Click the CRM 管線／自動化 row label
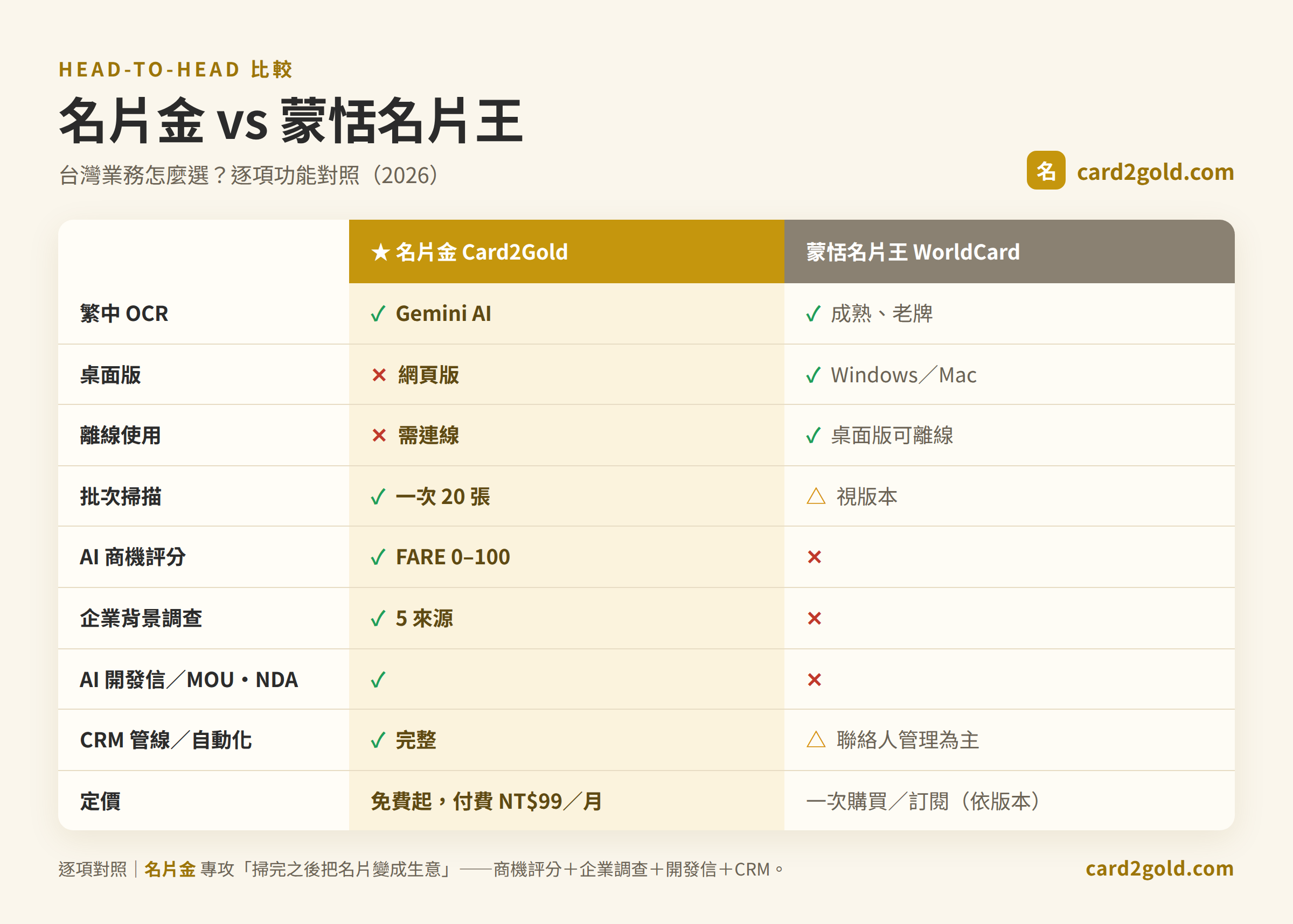Viewport: 1293px width, 924px height. pyautogui.click(x=165, y=740)
